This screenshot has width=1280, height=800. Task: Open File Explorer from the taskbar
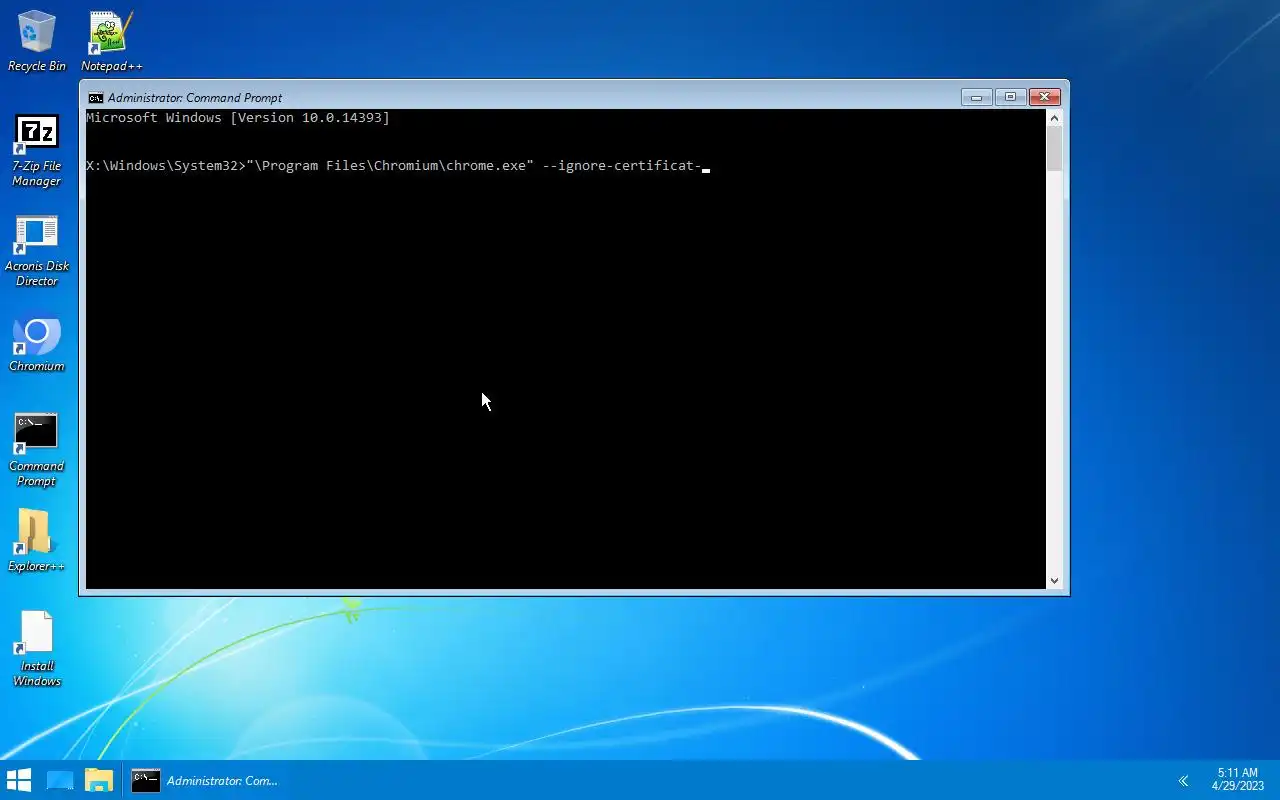(99, 780)
